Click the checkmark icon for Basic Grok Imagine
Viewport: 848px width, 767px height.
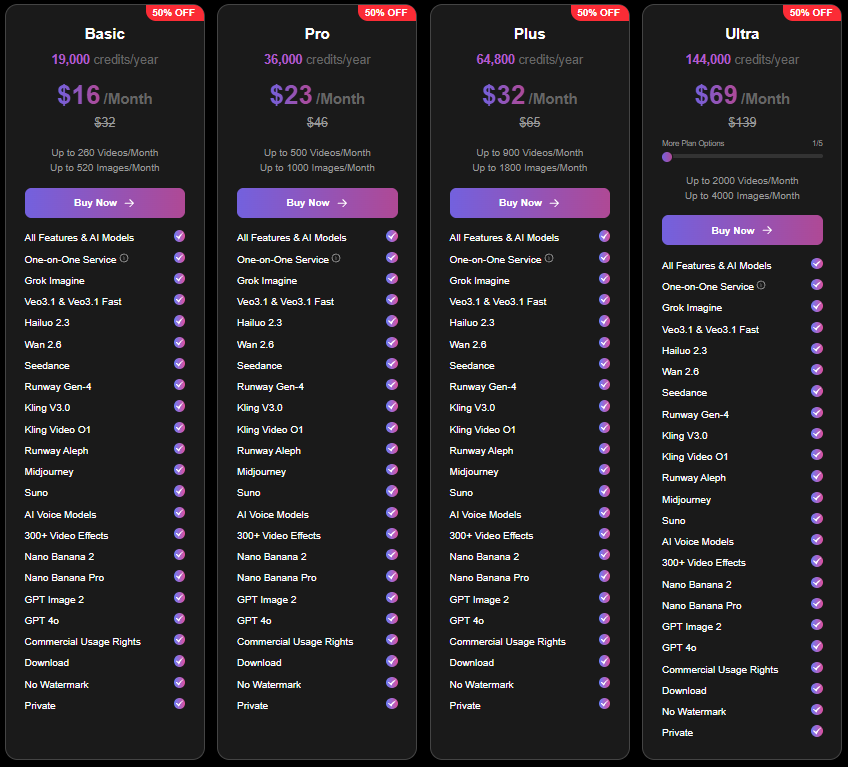(x=180, y=279)
